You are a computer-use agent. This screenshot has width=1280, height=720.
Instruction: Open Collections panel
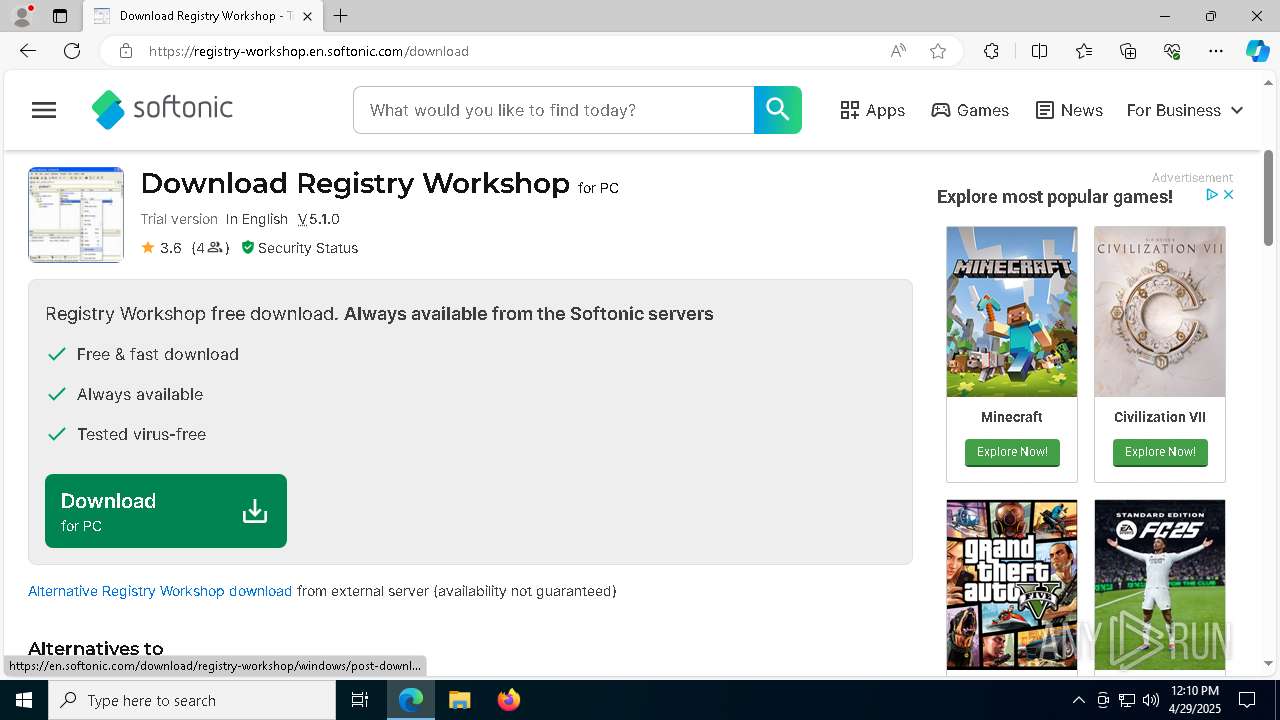coord(1128,51)
